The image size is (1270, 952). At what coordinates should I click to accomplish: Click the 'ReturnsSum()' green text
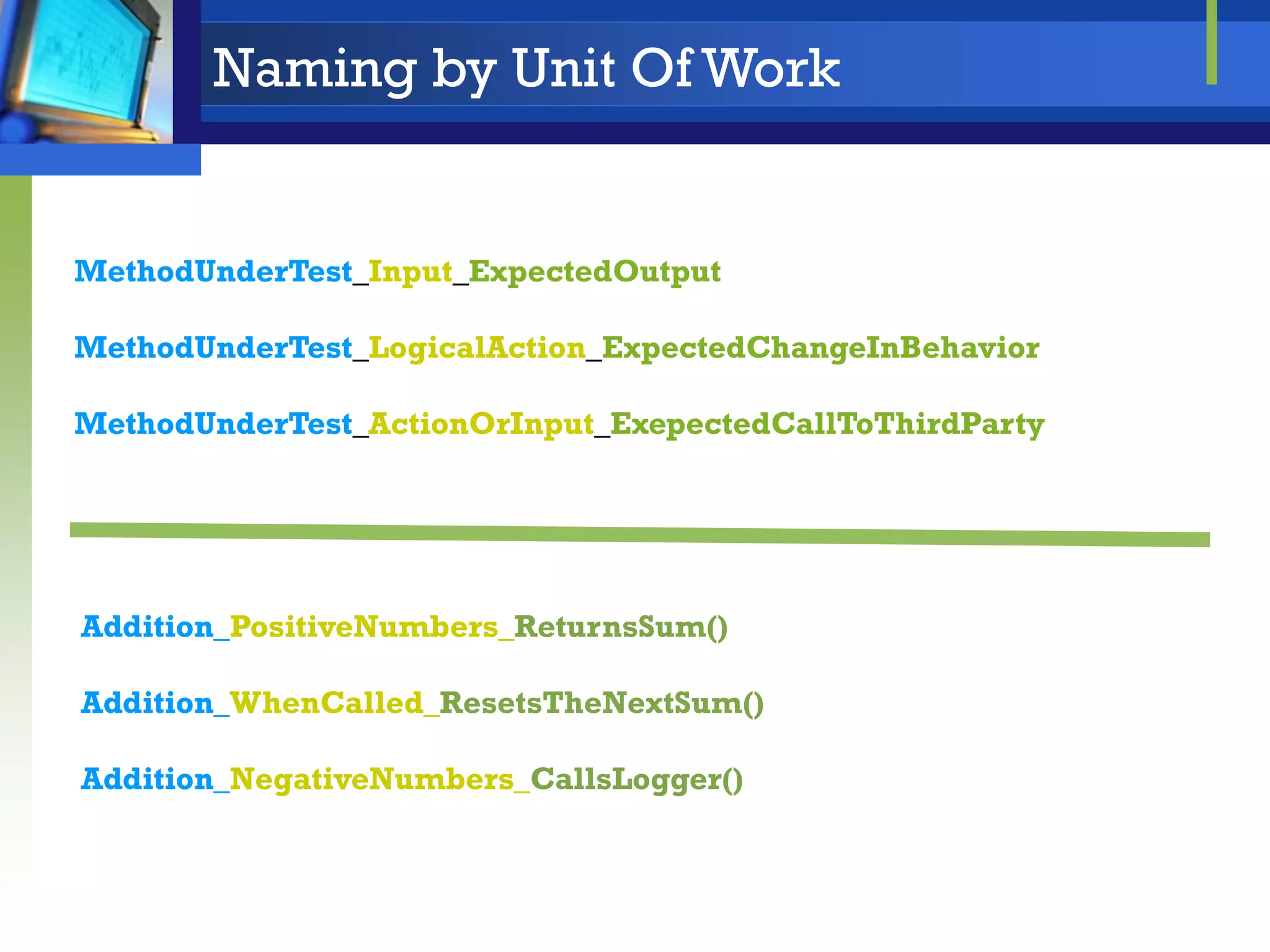pyautogui.click(x=621, y=627)
